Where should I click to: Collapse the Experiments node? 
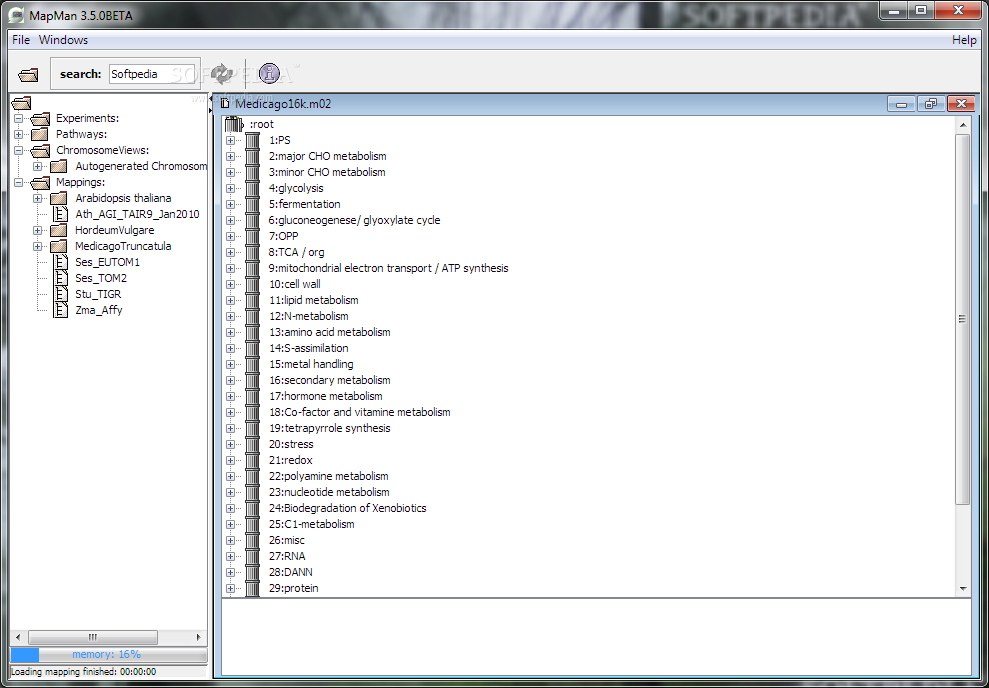(18, 119)
